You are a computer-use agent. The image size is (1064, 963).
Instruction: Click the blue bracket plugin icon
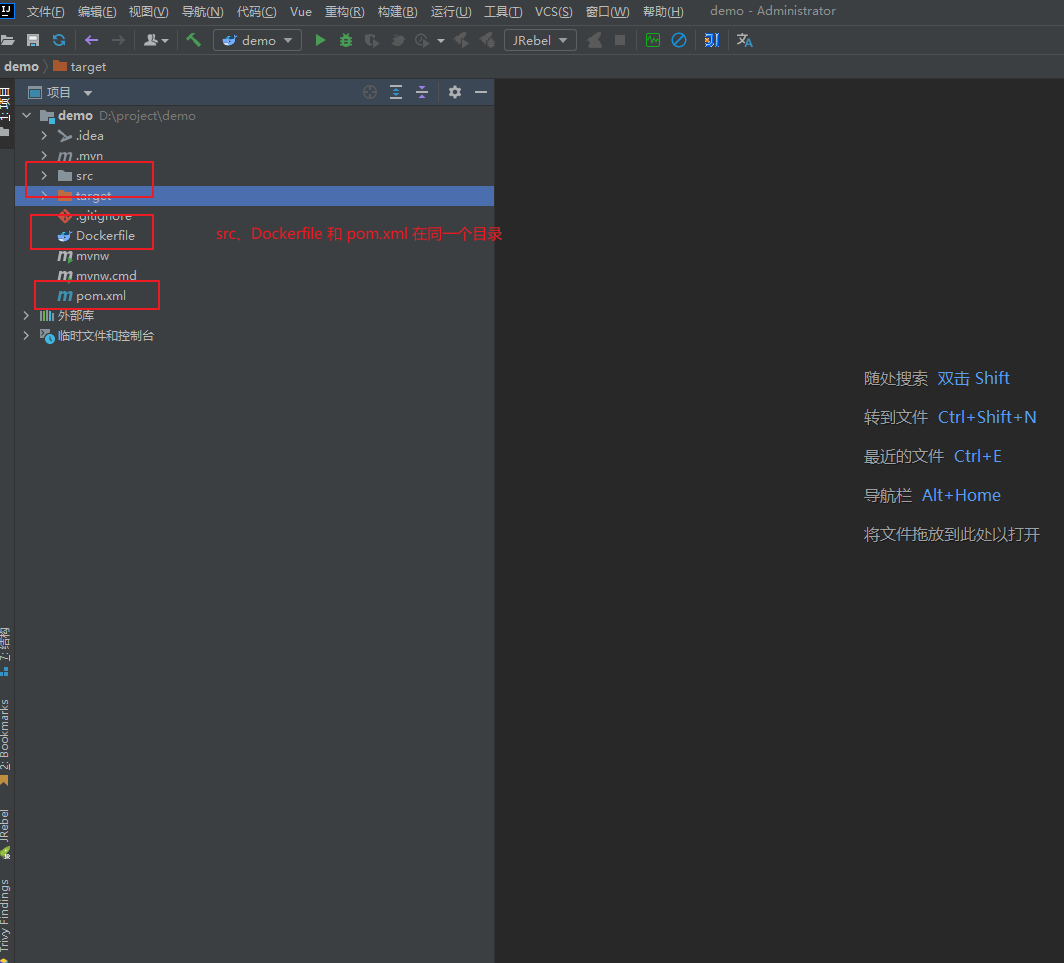point(711,40)
